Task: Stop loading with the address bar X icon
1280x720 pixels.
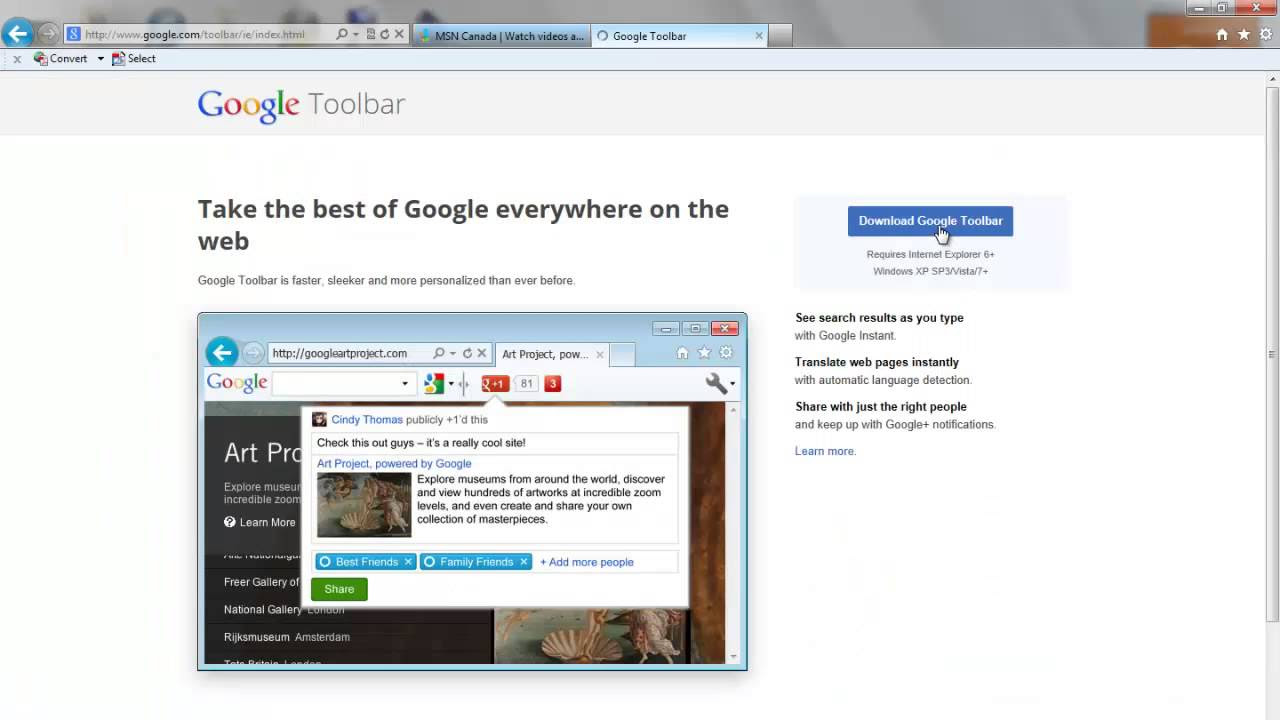Action: click(399, 35)
